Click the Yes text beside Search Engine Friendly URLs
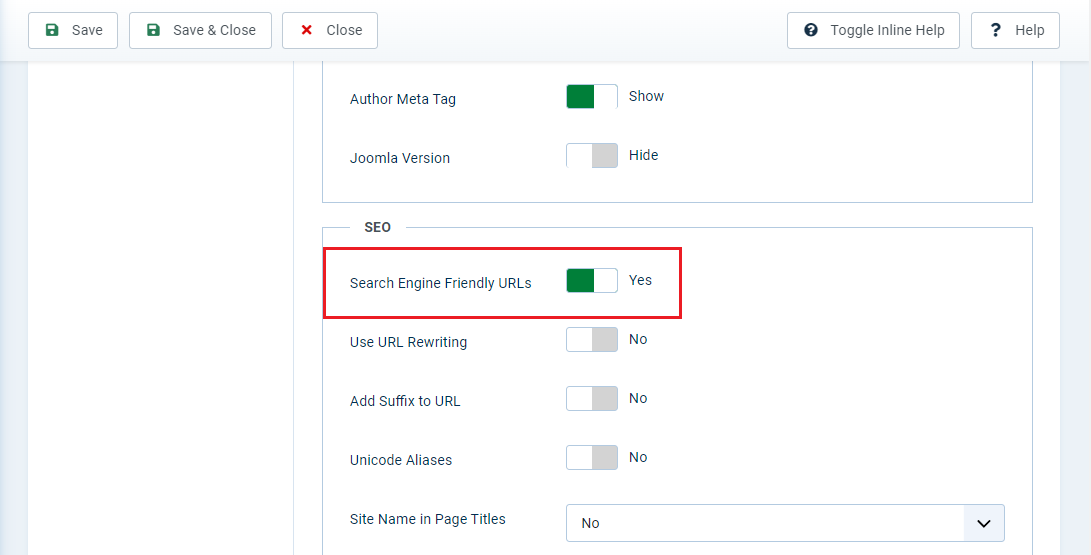Viewport: 1091px width, 555px height. [641, 280]
